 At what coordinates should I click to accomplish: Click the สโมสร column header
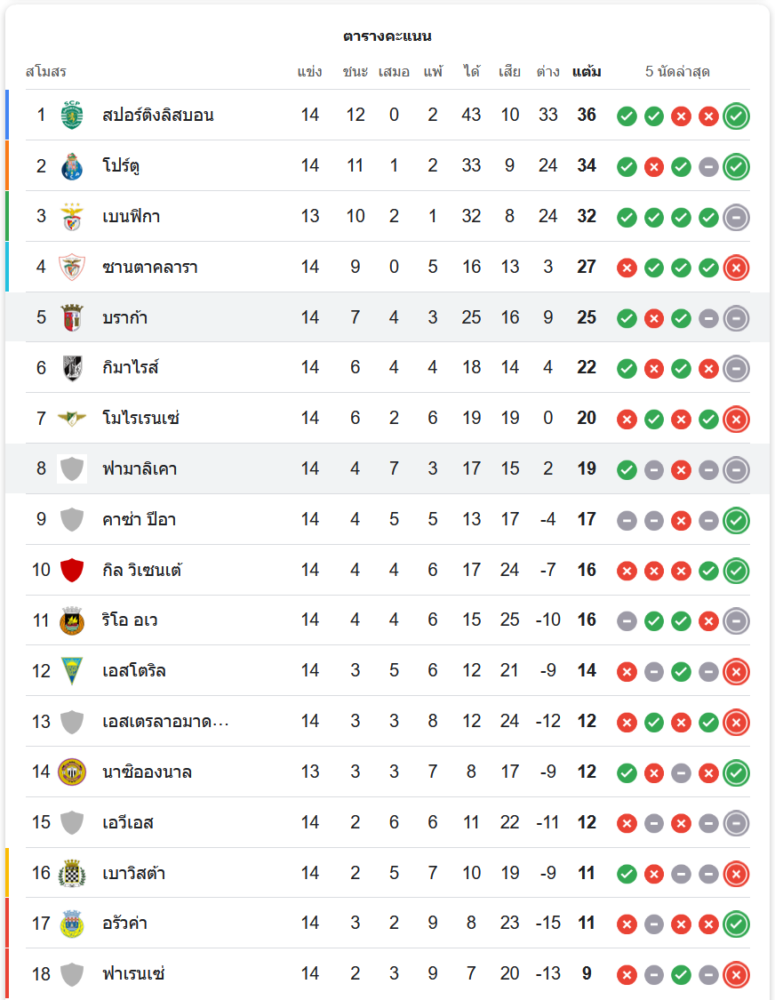(46, 72)
